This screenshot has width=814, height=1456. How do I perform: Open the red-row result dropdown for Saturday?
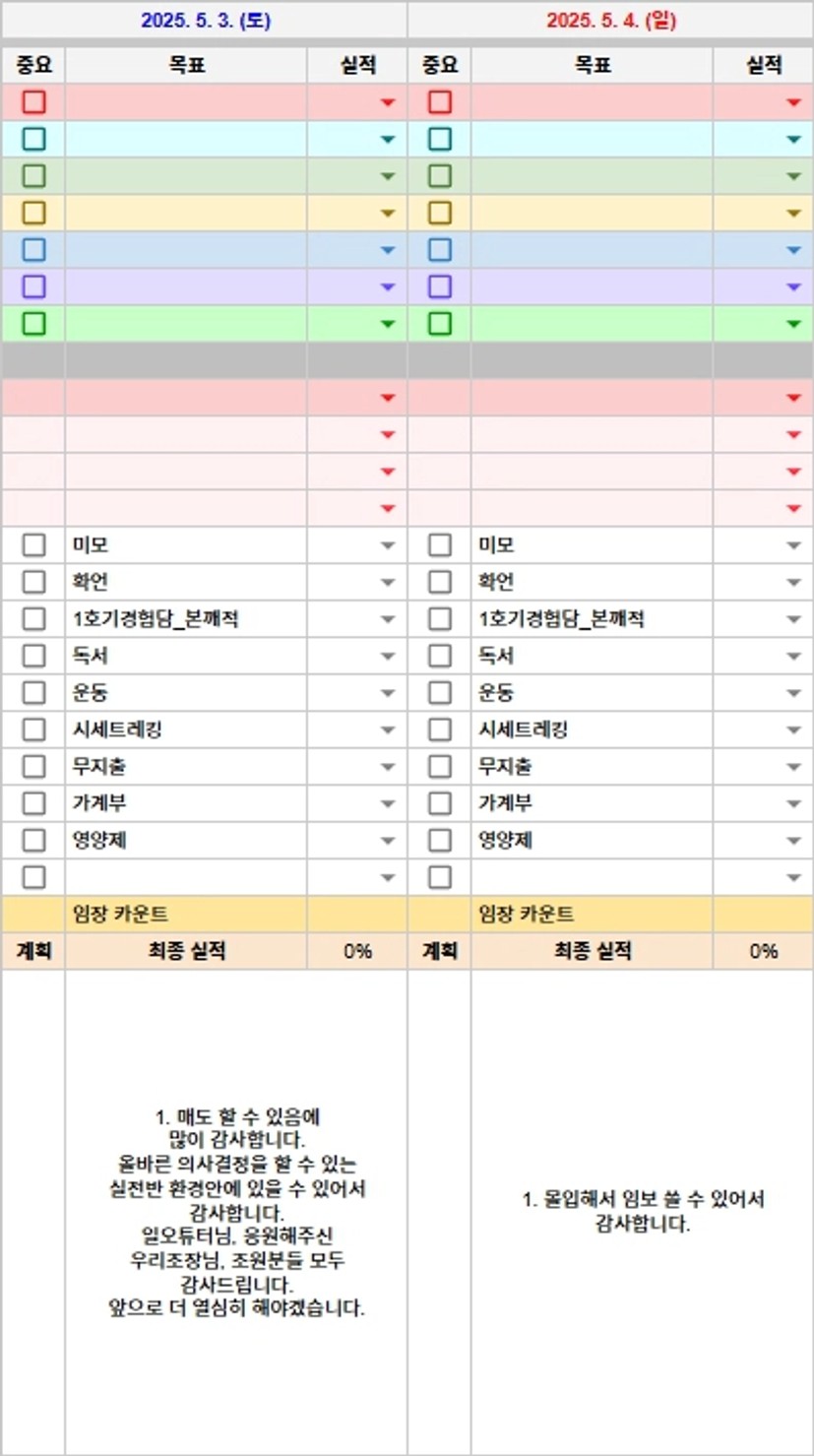388,102
